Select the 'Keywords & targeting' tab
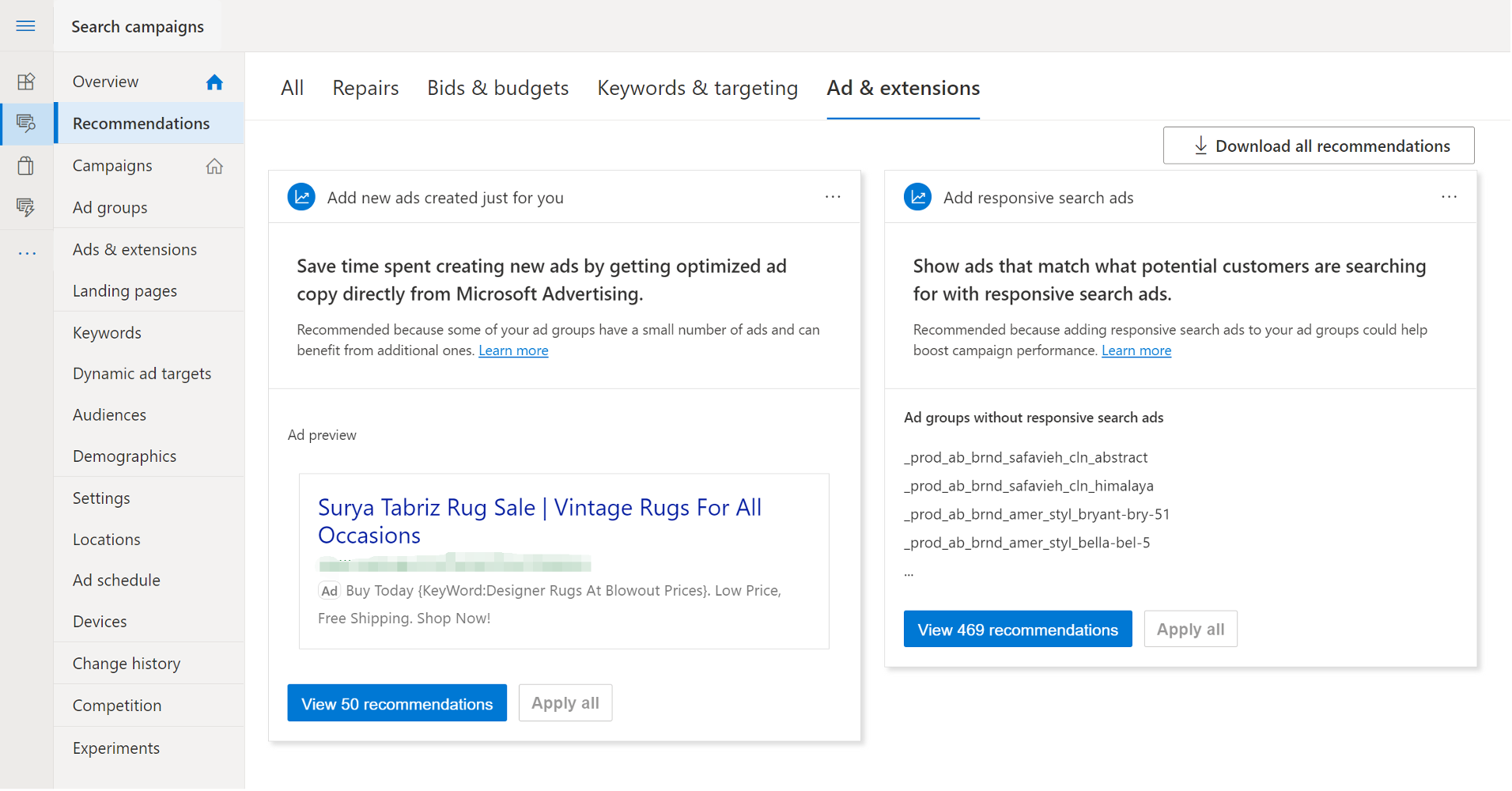 (x=697, y=88)
